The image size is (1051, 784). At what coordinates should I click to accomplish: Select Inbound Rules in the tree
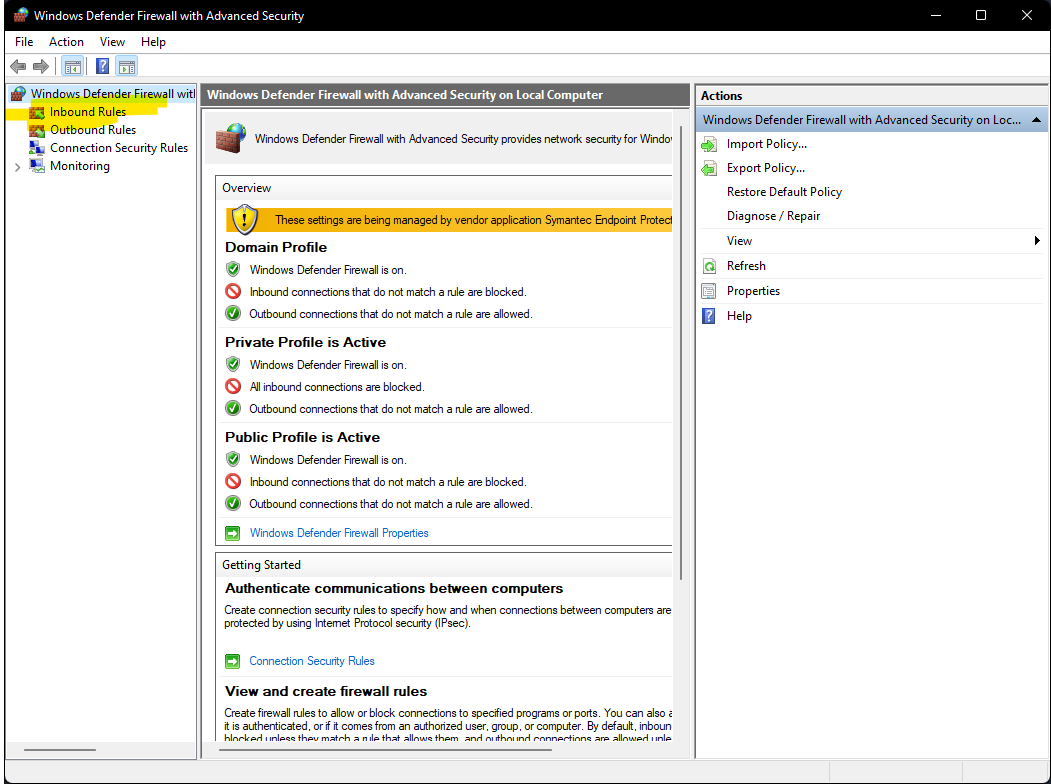[88, 112]
